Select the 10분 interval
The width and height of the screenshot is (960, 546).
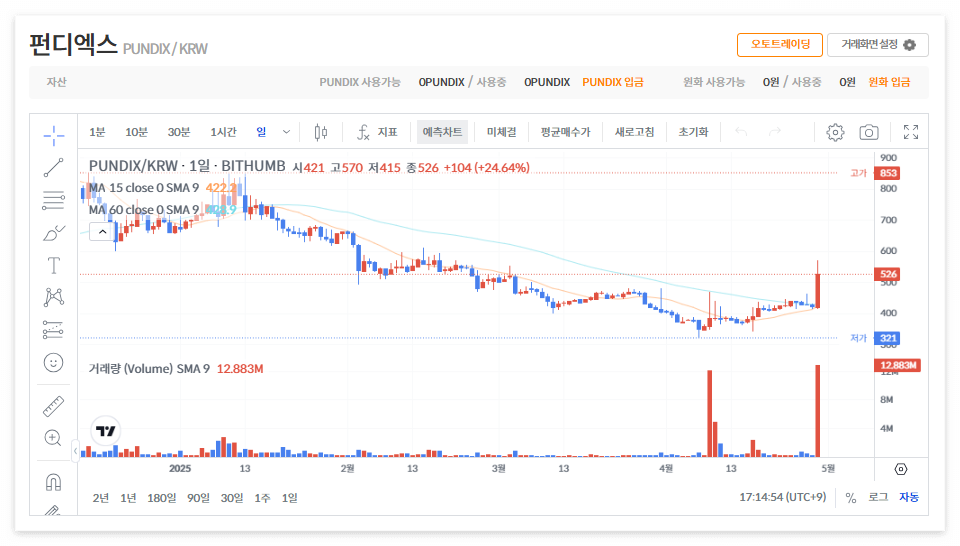click(x=136, y=132)
